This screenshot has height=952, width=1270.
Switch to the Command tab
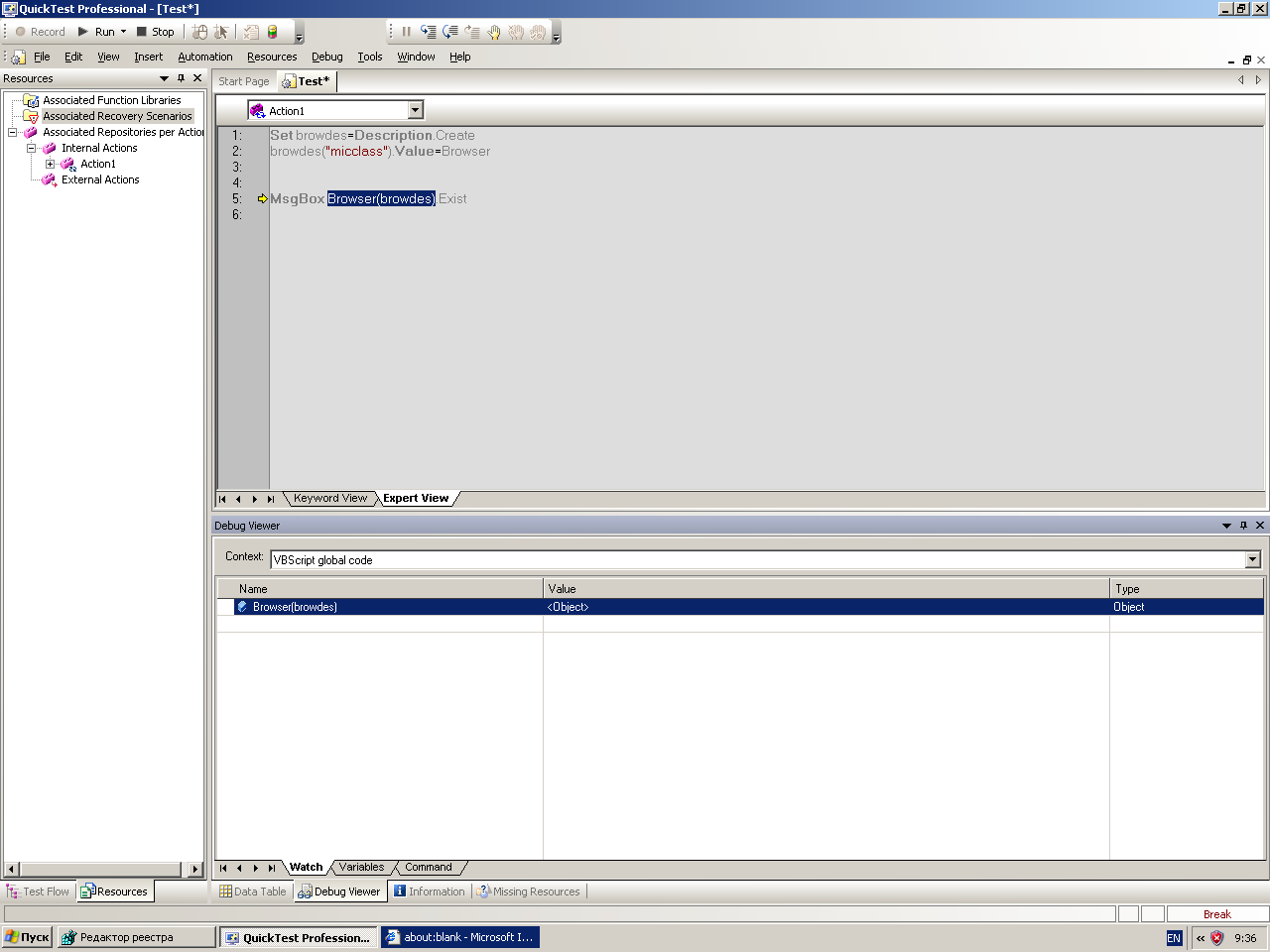pos(428,867)
